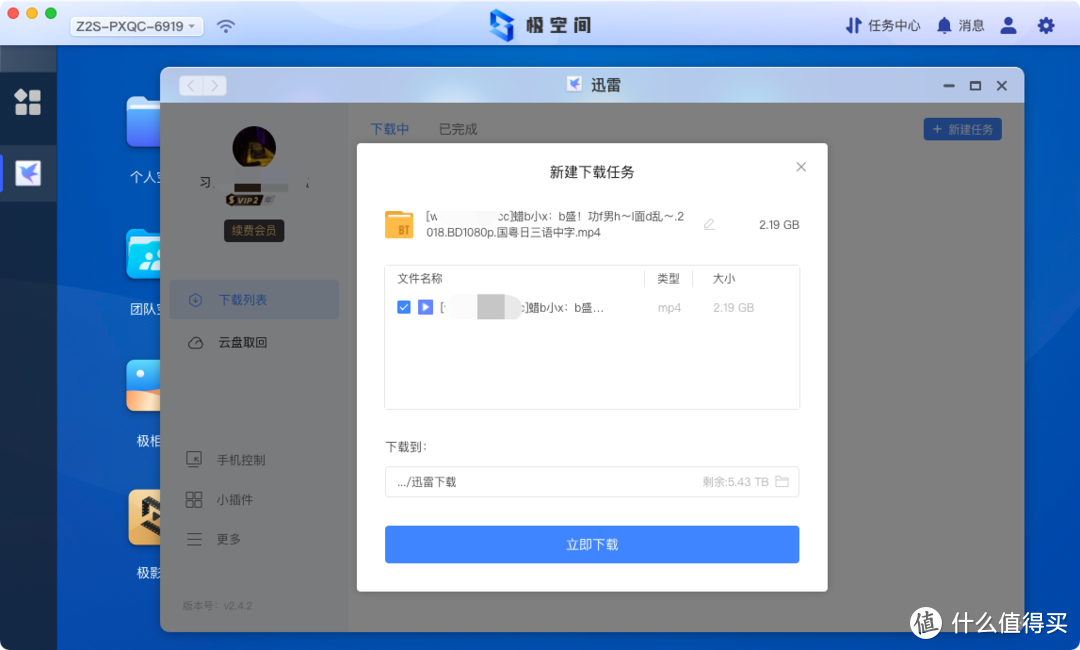The image size is (1080, 650).
Task: Click the WiFi status icon near device name
Action: click(226, 25)
